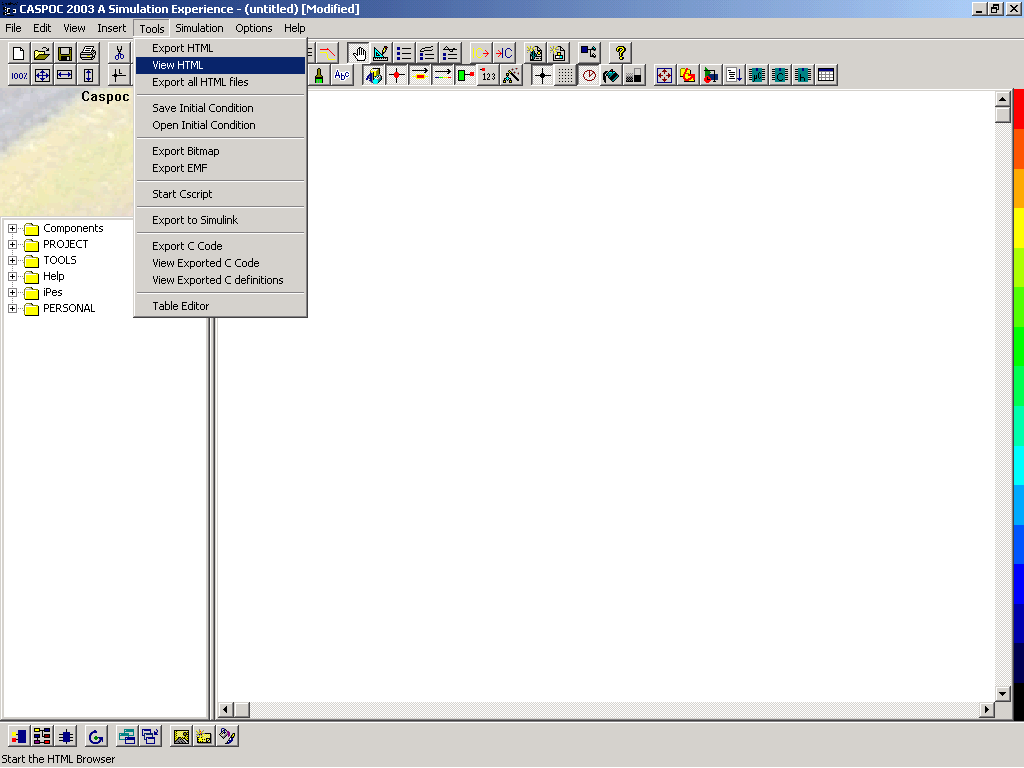Image resolution: width=1024 pixels, height=768 pixels.
Task: Open the Table Editor entry
Action: 220,306
